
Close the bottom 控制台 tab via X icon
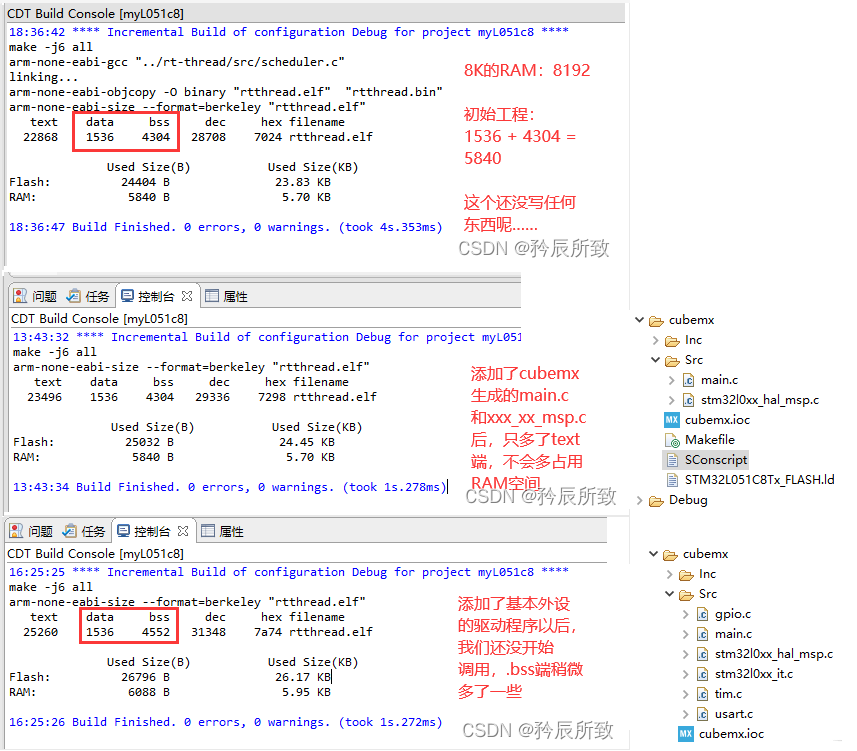[183, 531]
